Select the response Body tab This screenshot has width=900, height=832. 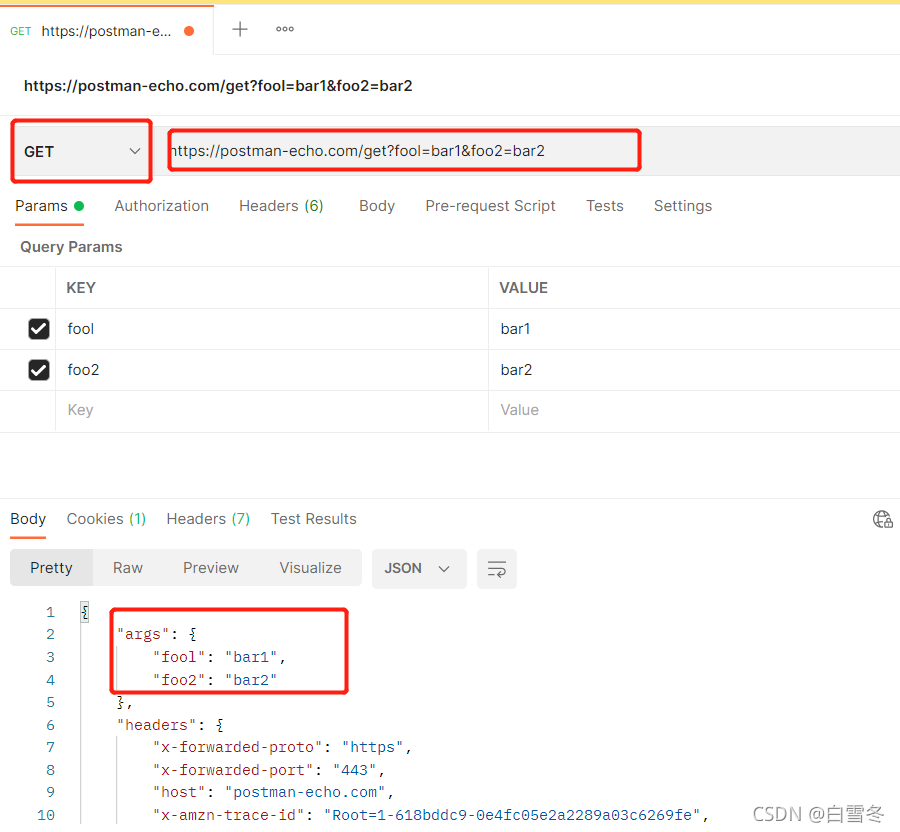(28, 519)
